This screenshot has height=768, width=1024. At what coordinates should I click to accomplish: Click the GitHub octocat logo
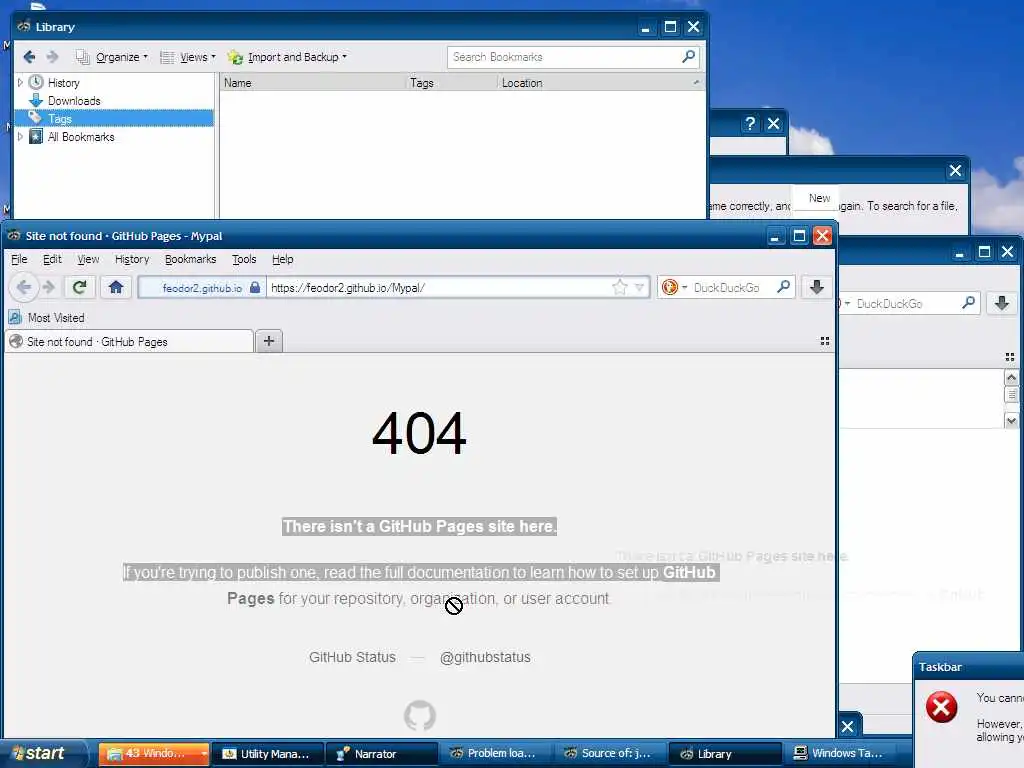419,715
